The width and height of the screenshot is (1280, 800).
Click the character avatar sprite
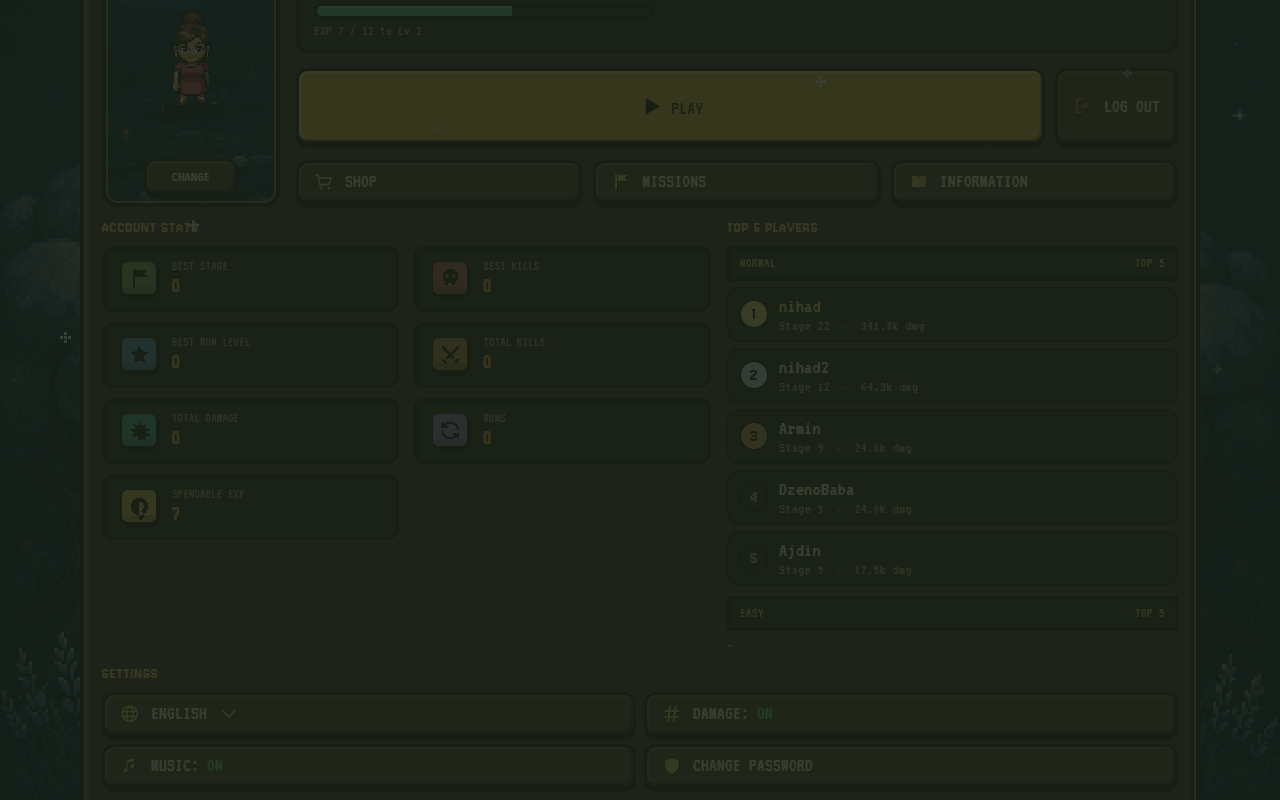191,58
